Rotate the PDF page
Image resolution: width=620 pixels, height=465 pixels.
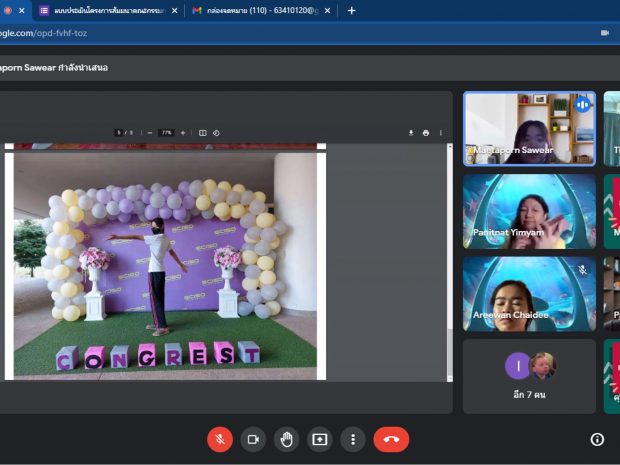click(216, 132)
